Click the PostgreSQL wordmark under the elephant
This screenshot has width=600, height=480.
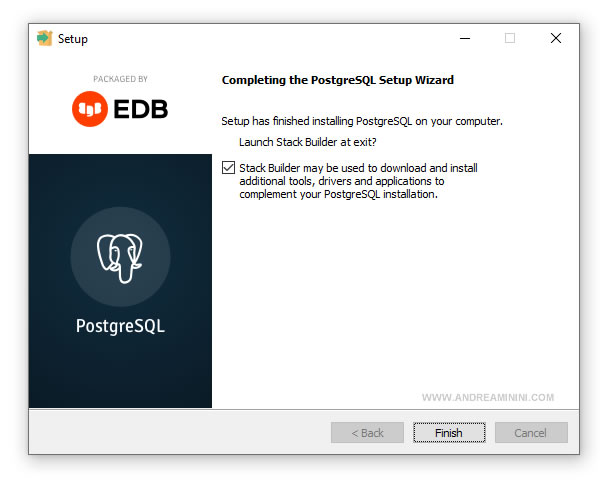(x=121, y=326)
